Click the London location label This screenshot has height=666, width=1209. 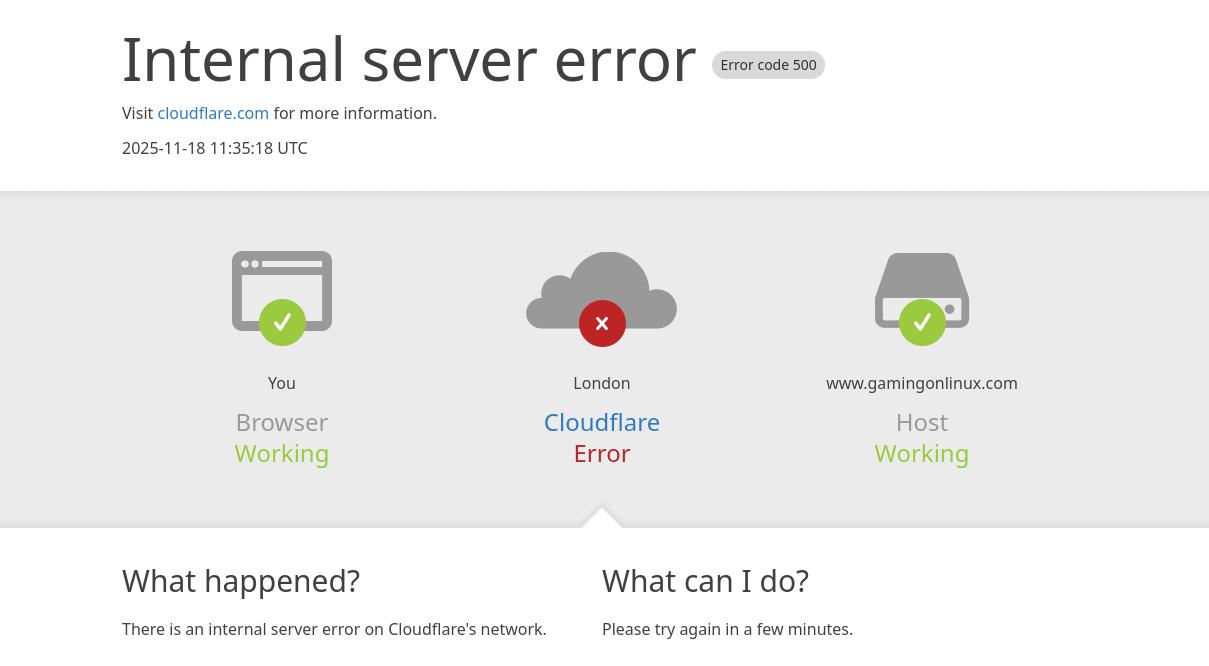pyautogui.click(x=601, y=383)
